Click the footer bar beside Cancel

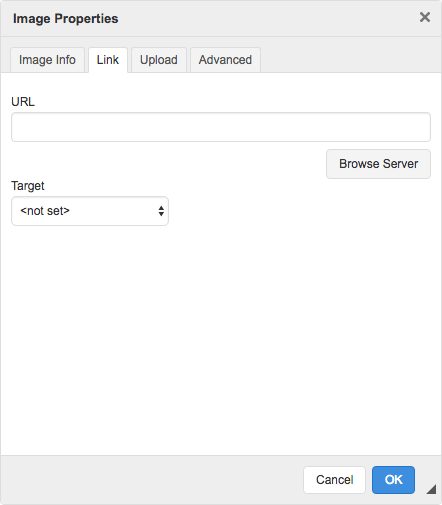click(x=150, y=480)
